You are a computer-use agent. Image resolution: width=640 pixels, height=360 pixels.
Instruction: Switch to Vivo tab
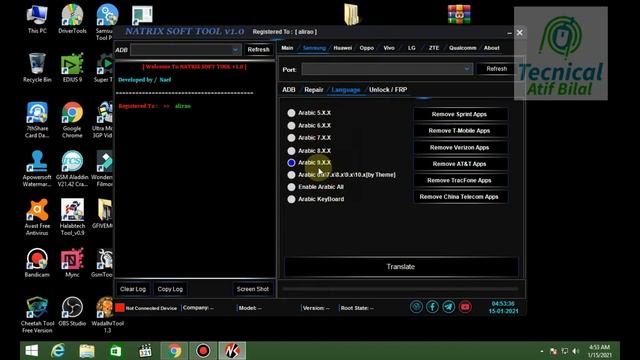pyautogui.click(x=389, y=48)
